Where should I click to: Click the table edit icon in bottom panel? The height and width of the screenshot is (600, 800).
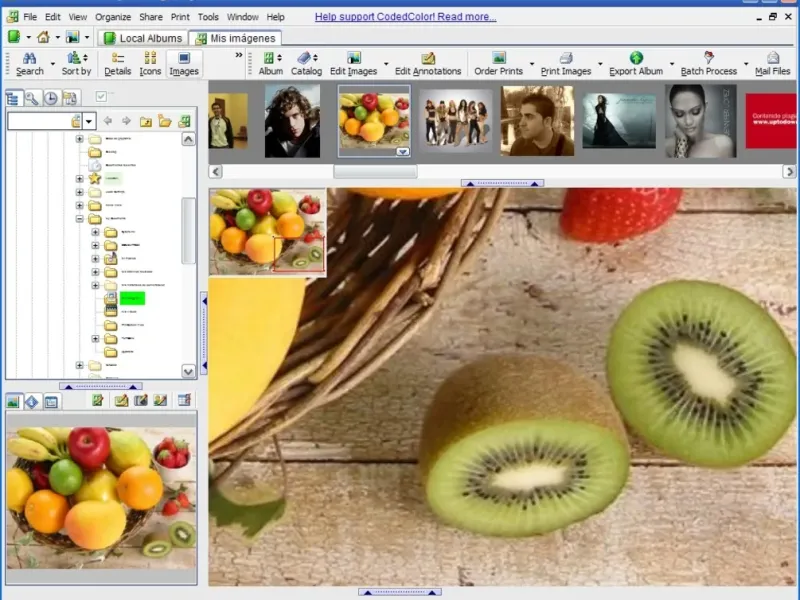click(x=184, y=401)
